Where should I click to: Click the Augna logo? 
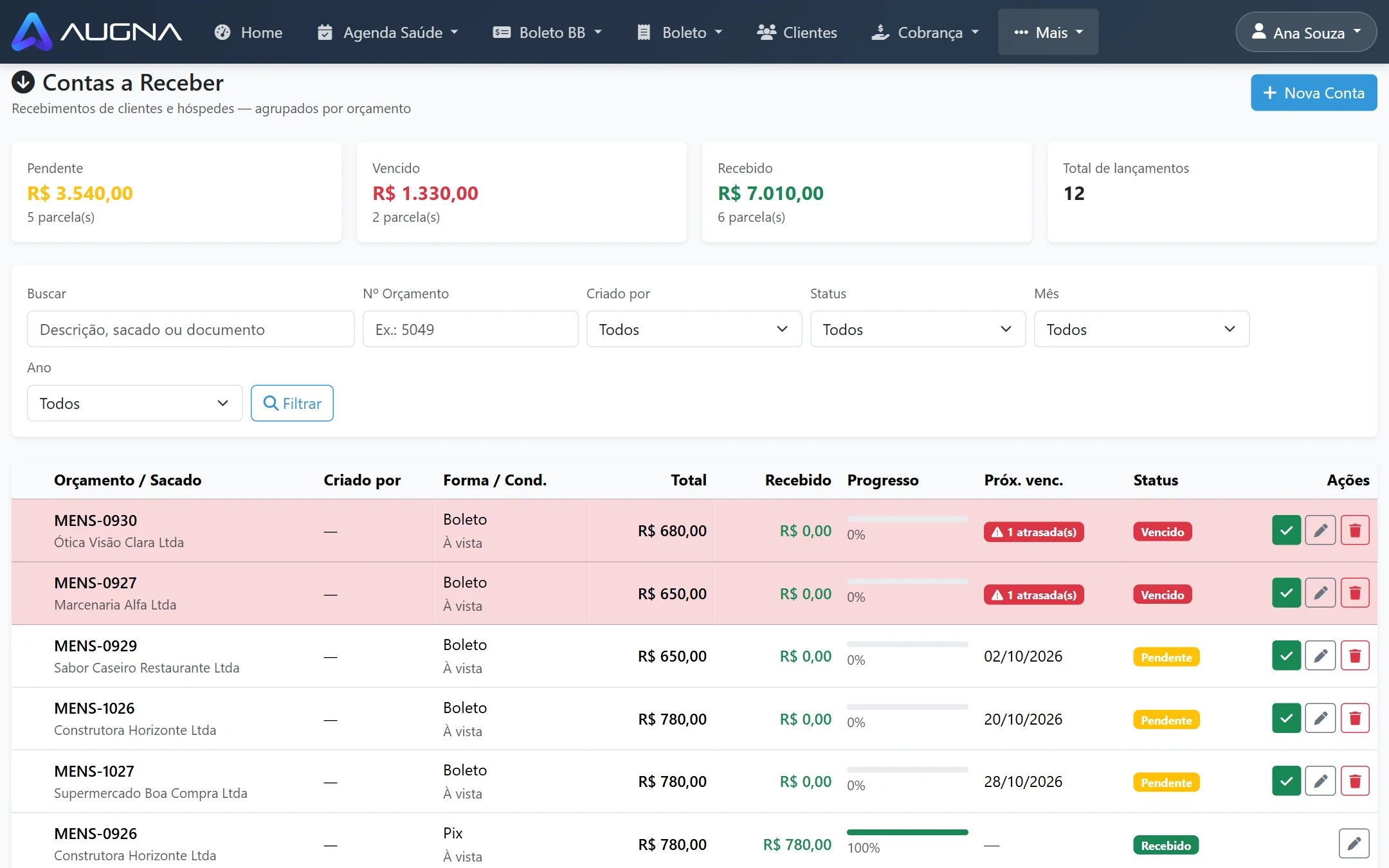(96, 32)
